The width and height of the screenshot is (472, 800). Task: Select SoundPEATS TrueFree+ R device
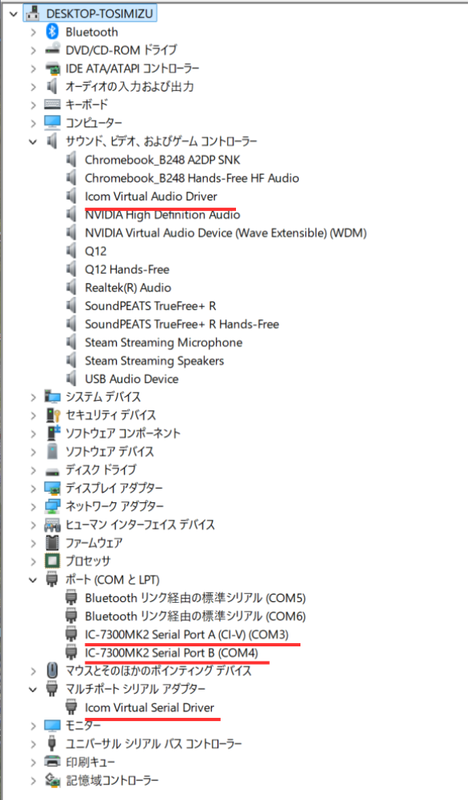[x=150, y=306]
